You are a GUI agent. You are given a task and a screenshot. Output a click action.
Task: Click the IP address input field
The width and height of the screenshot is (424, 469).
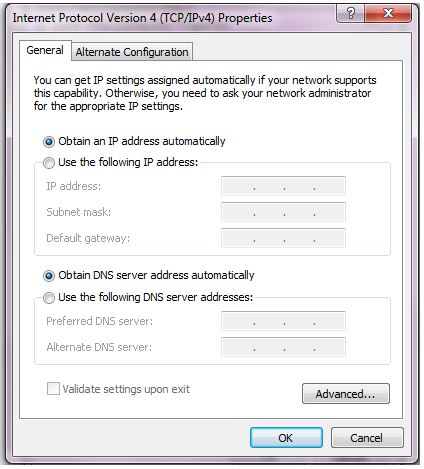[x=283, y=186]
